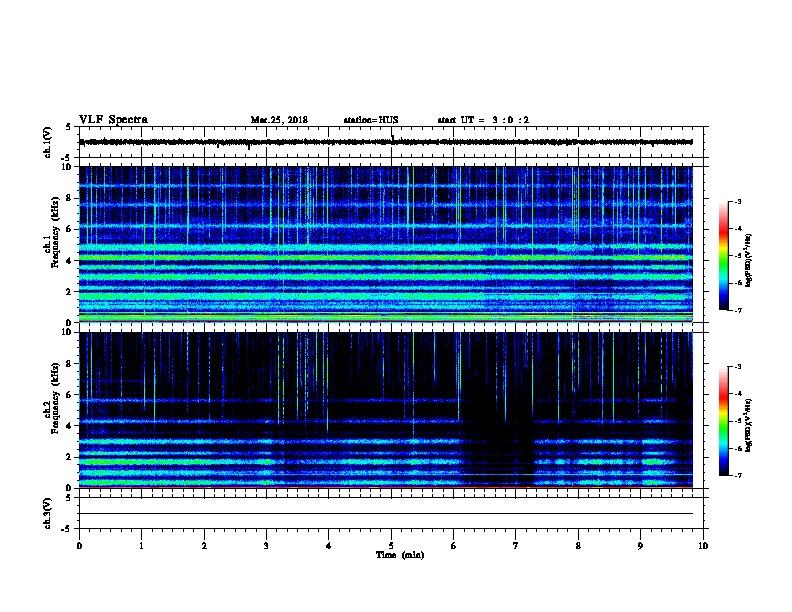Screen dimensions: 792x612
Task: Click the time axis tick label 6
Action: tap(454, 546)
